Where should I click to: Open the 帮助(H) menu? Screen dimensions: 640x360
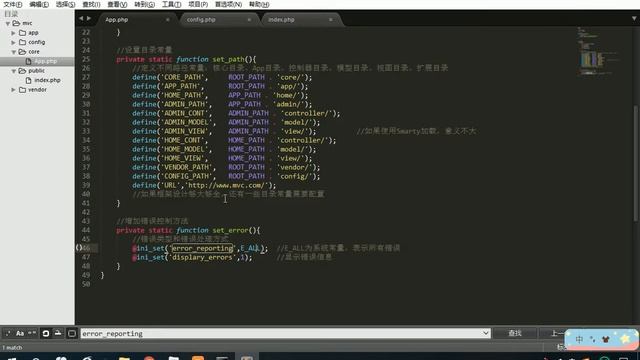[259, 4]
